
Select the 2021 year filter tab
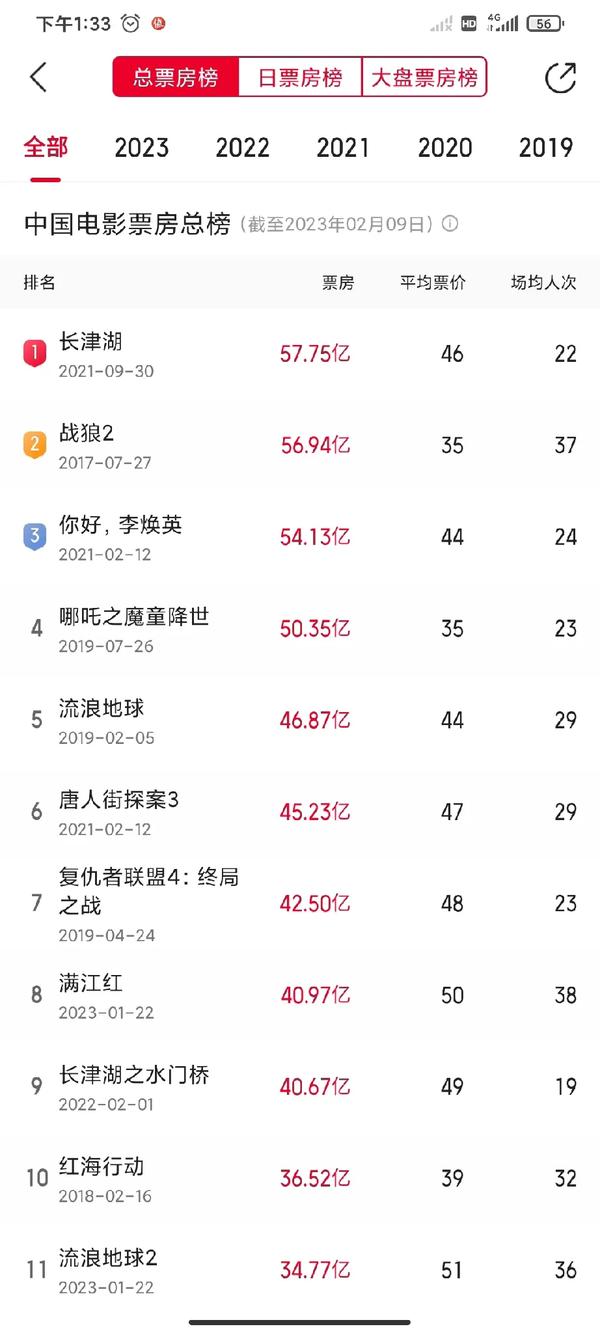point(343,147)
